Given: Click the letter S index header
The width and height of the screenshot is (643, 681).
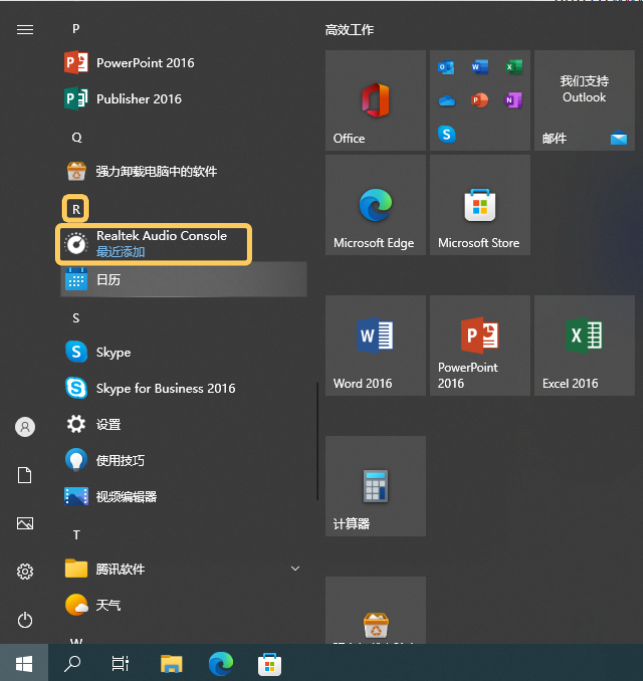Looking at the screenshot, I should 76,318.
